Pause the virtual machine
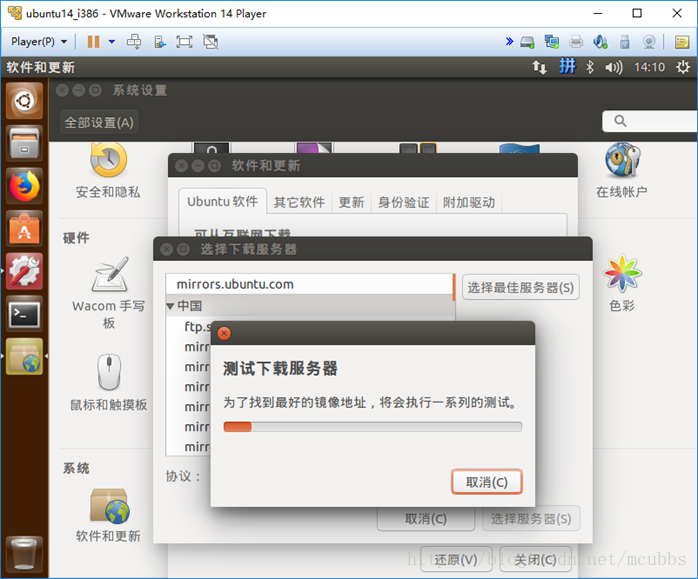698x579 pixels. pyautogui.click(x=93, y=42)
